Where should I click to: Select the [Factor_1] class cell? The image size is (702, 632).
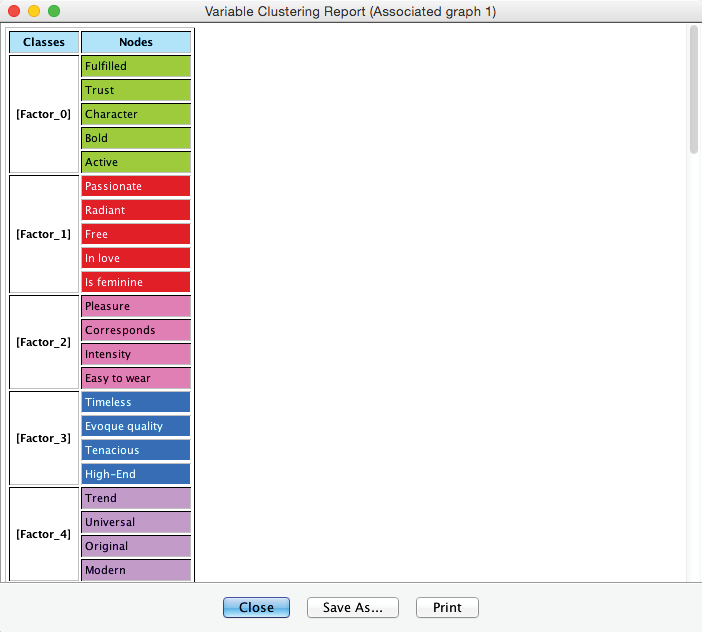pyautogui.click(x=44, y=234)
